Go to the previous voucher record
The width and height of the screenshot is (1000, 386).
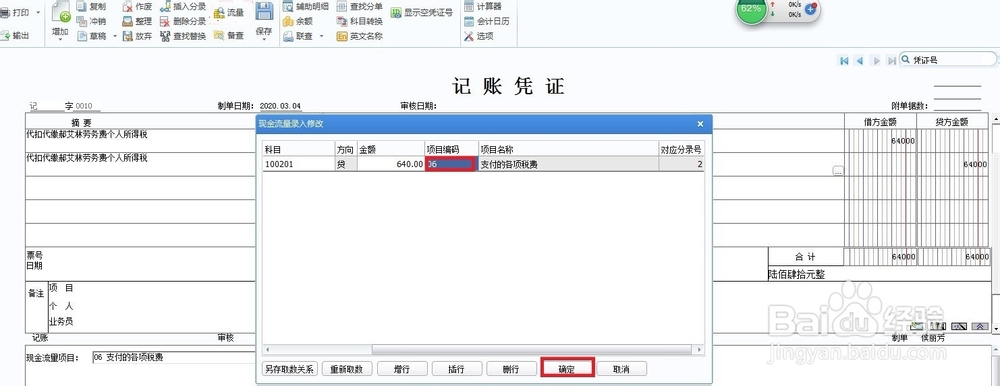(x=860, y=61)
